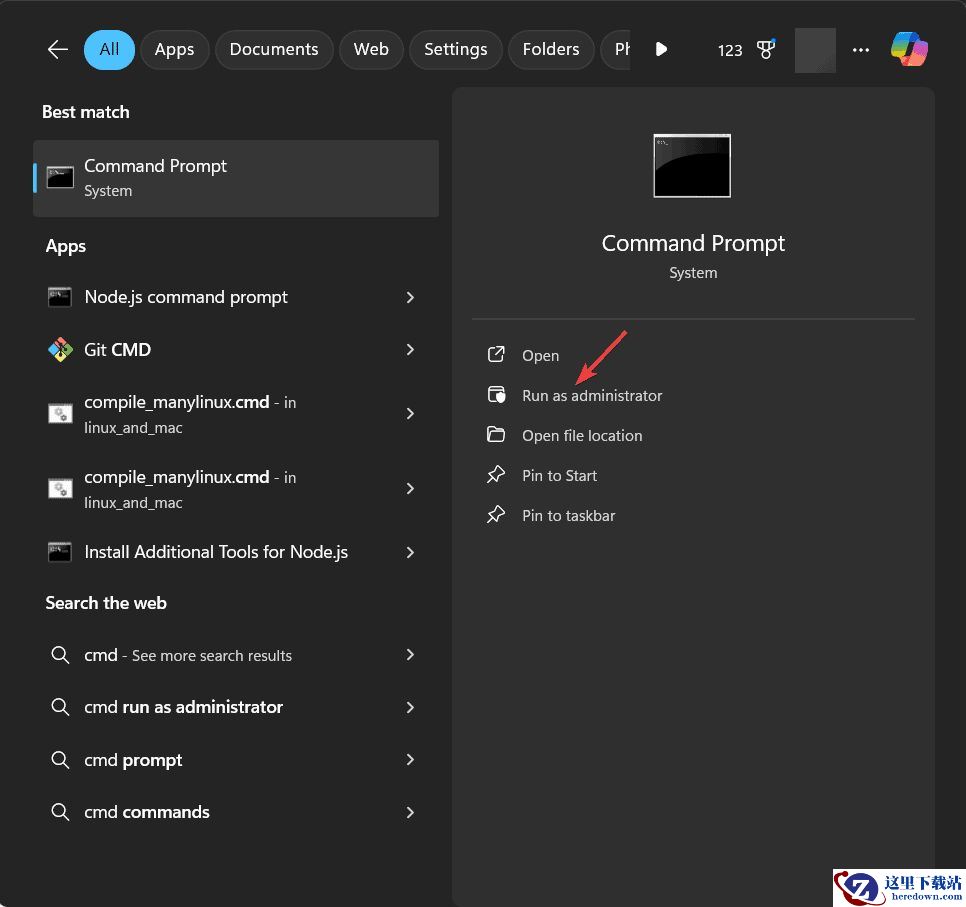The width and height of the screenshot is (966, 907).
Task: Click the rewards trophy icon
Action: point(766,50)
